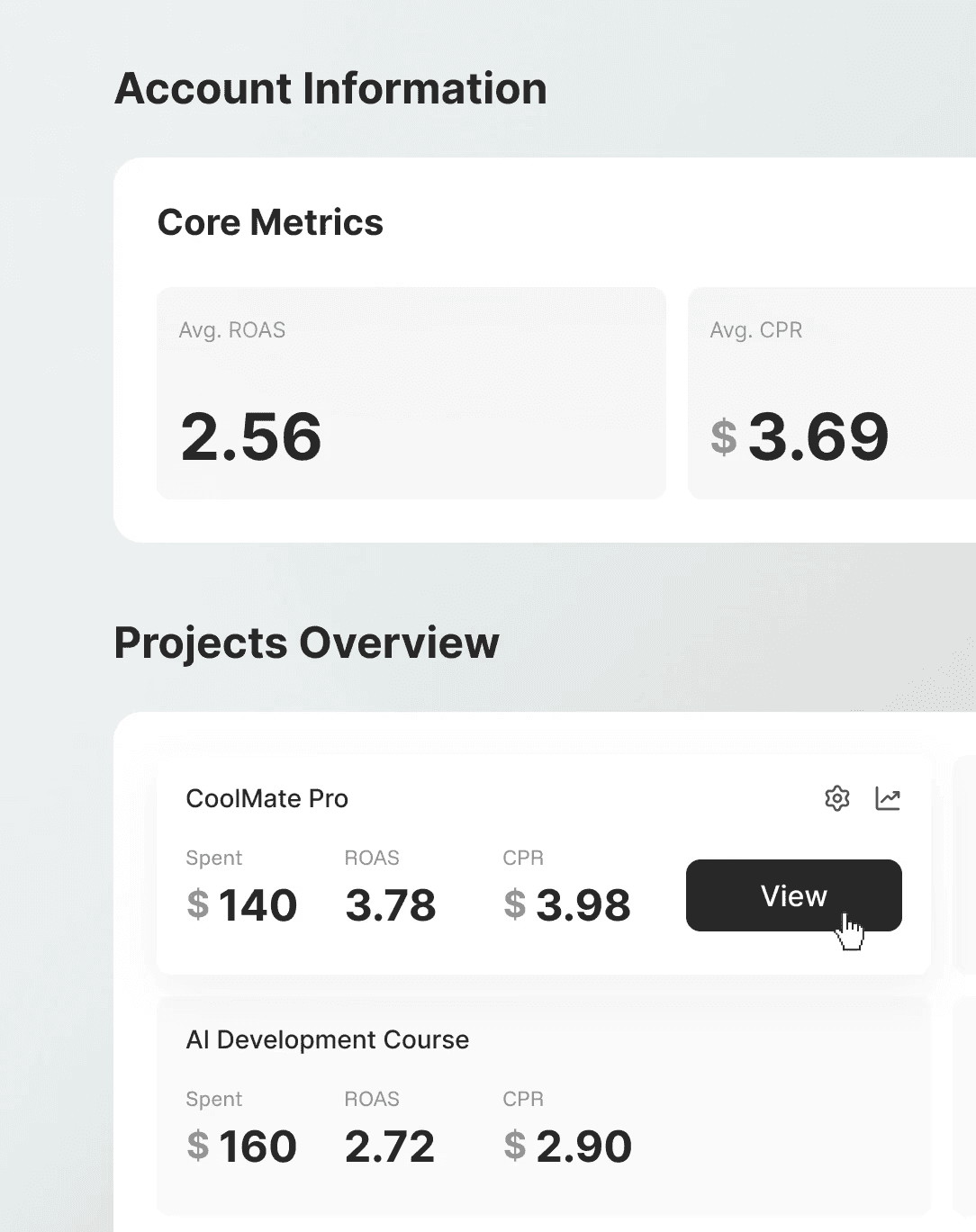Screen dimensions: 976x1232
Task: Click the $3.69 average CPR value
Action: [800, 436]
